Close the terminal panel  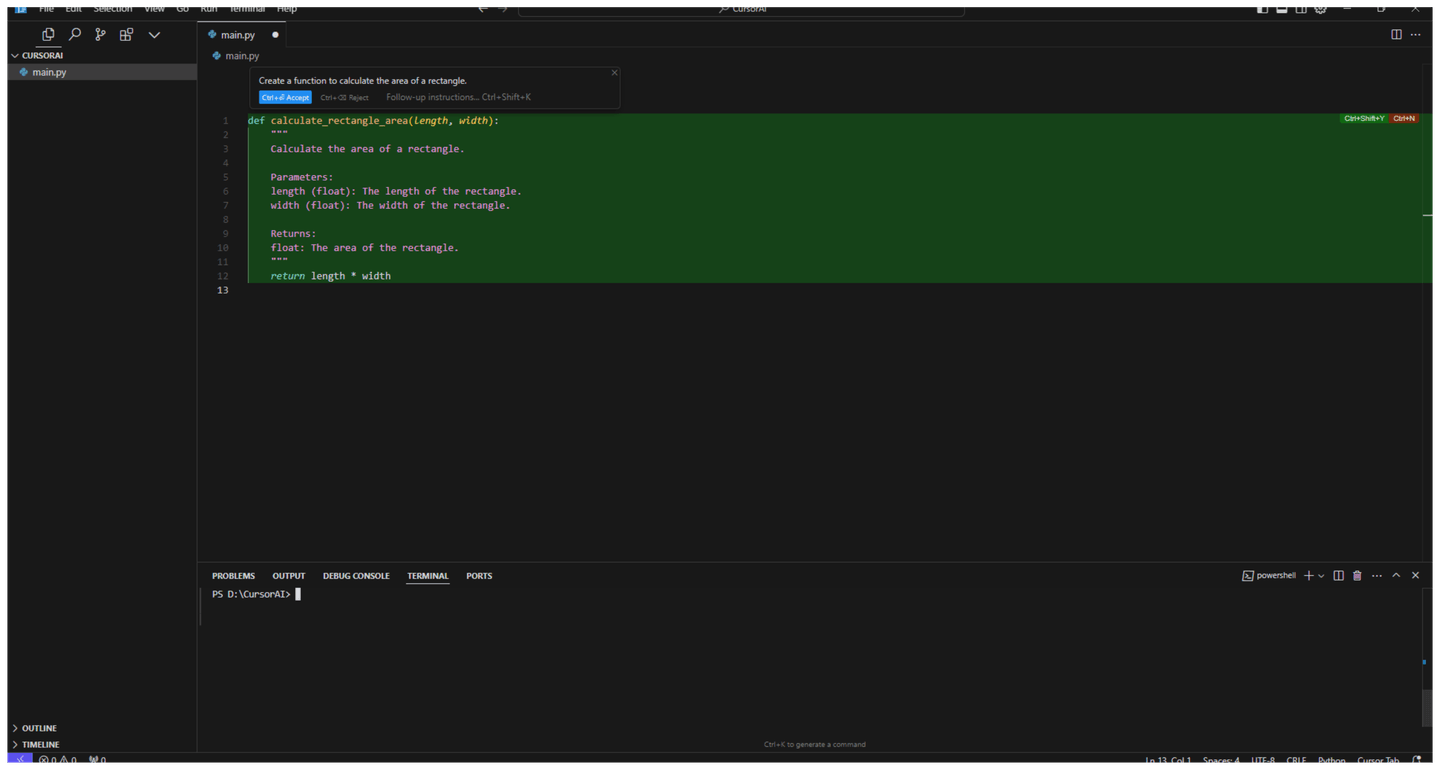(1415, 576)
